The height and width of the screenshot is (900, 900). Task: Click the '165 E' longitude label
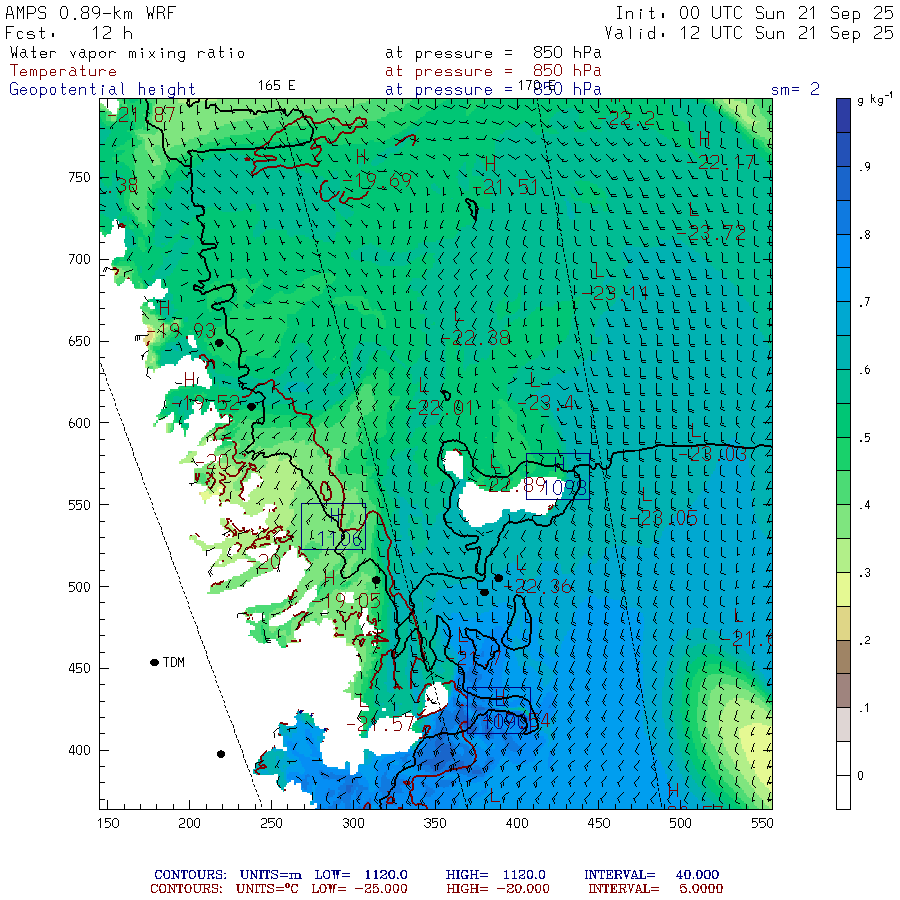point(276,86)
